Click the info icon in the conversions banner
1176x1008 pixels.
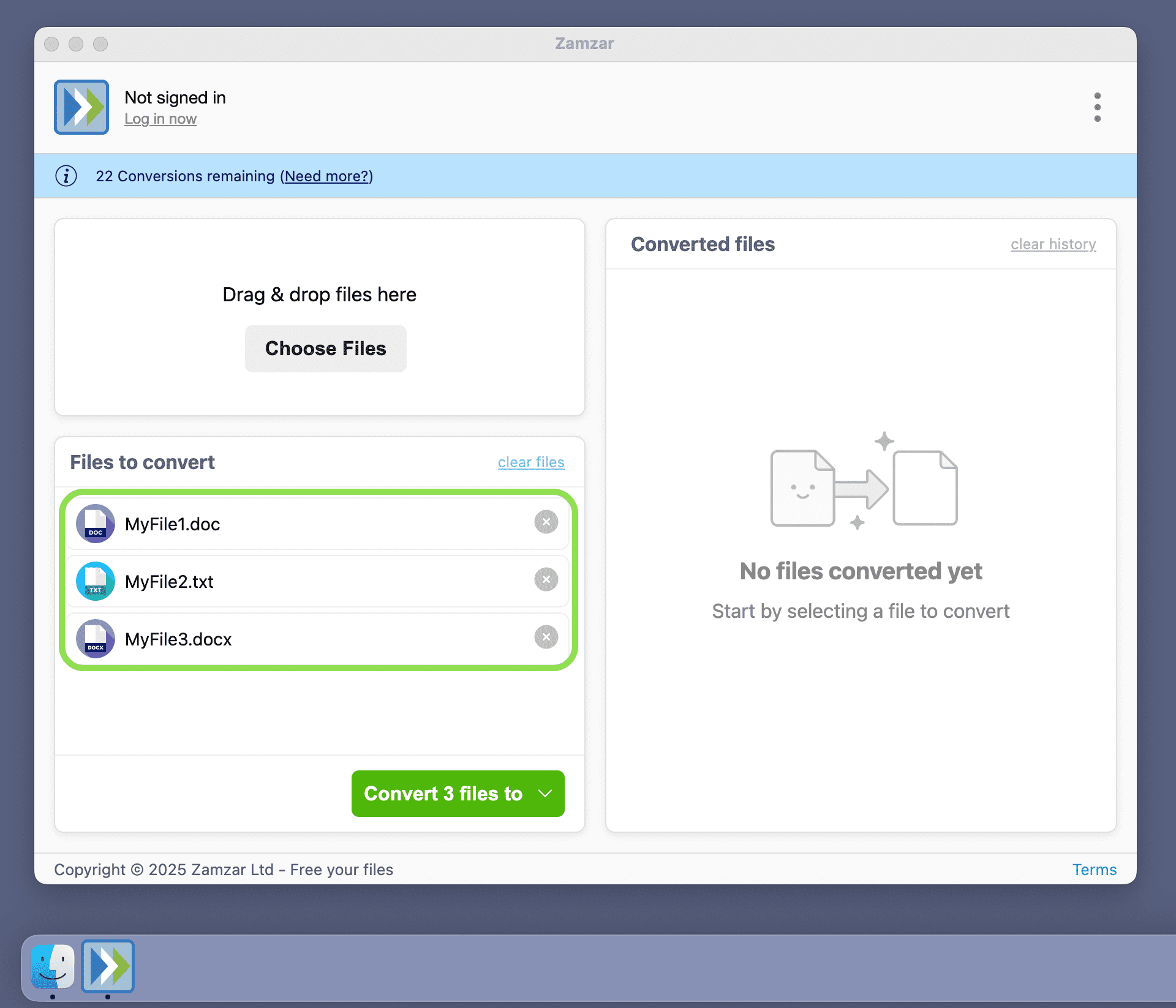66,176
